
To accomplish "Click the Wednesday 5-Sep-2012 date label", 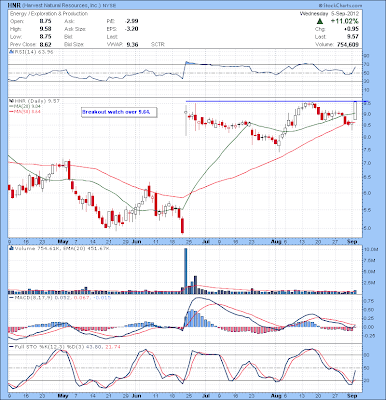I will [x=329, y=14].
